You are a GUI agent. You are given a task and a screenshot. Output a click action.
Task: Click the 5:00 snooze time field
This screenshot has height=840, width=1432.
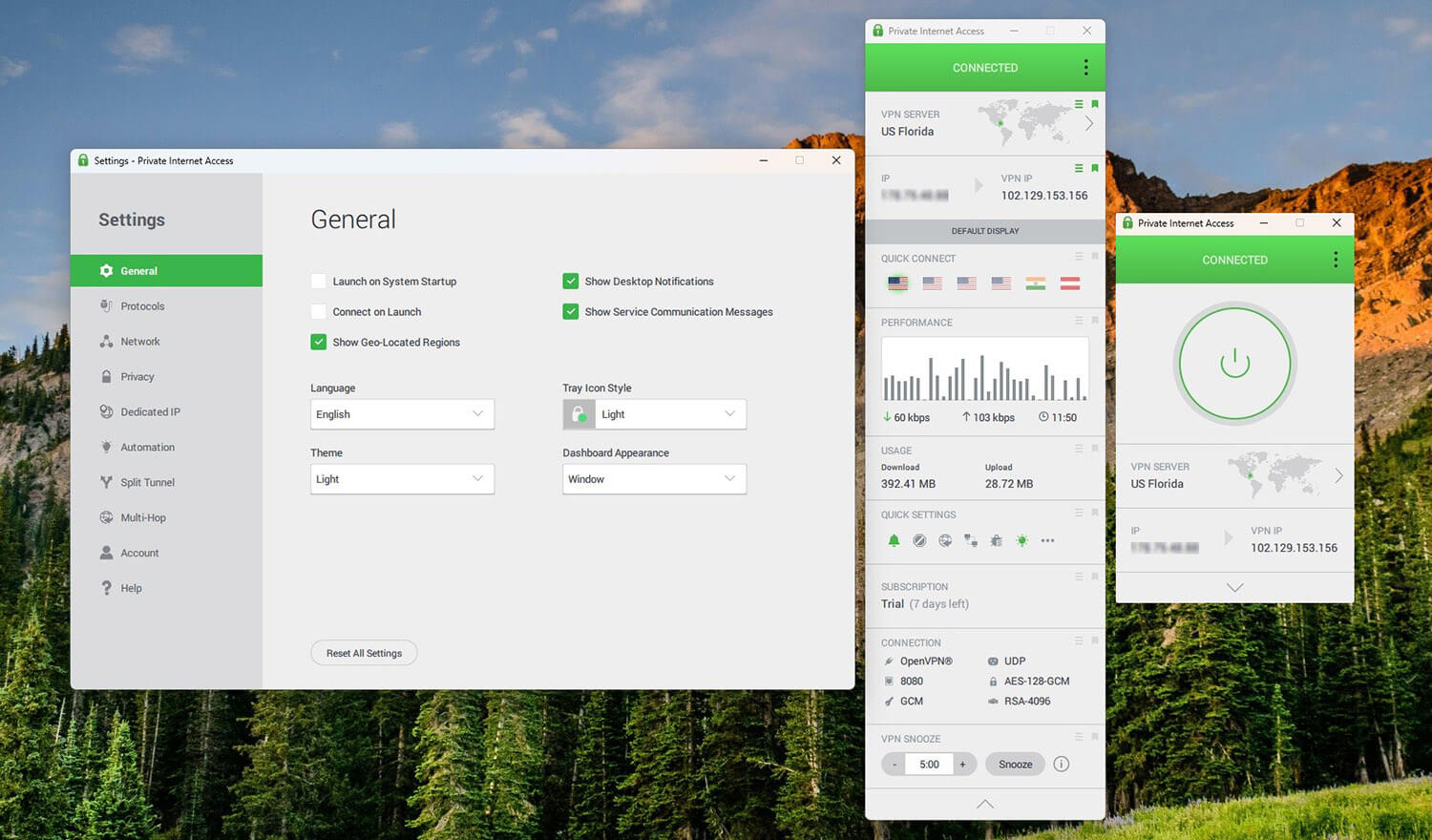coord(929,765)
